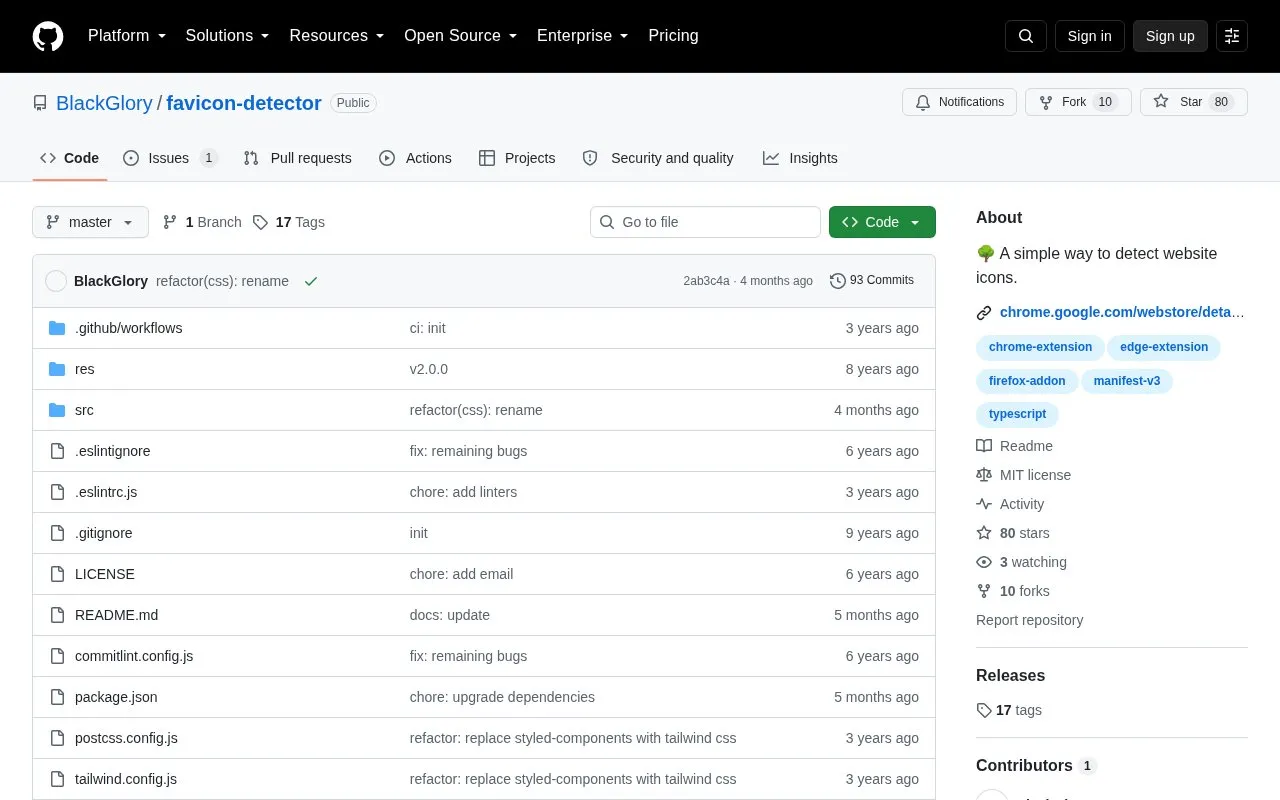
Task: Select the chrome-extension topic tag
Action: [x=1040, y=347]
